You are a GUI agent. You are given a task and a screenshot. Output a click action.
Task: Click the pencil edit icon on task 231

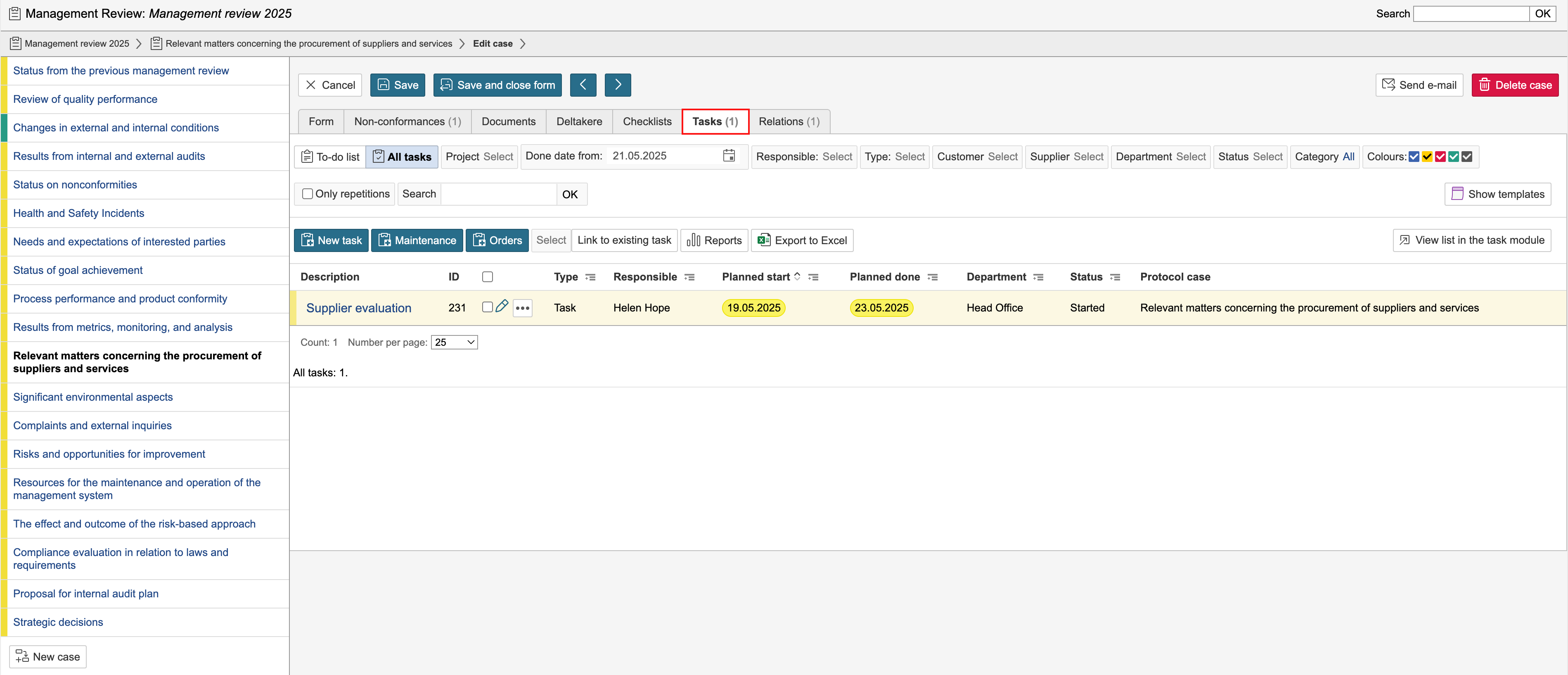502,307
